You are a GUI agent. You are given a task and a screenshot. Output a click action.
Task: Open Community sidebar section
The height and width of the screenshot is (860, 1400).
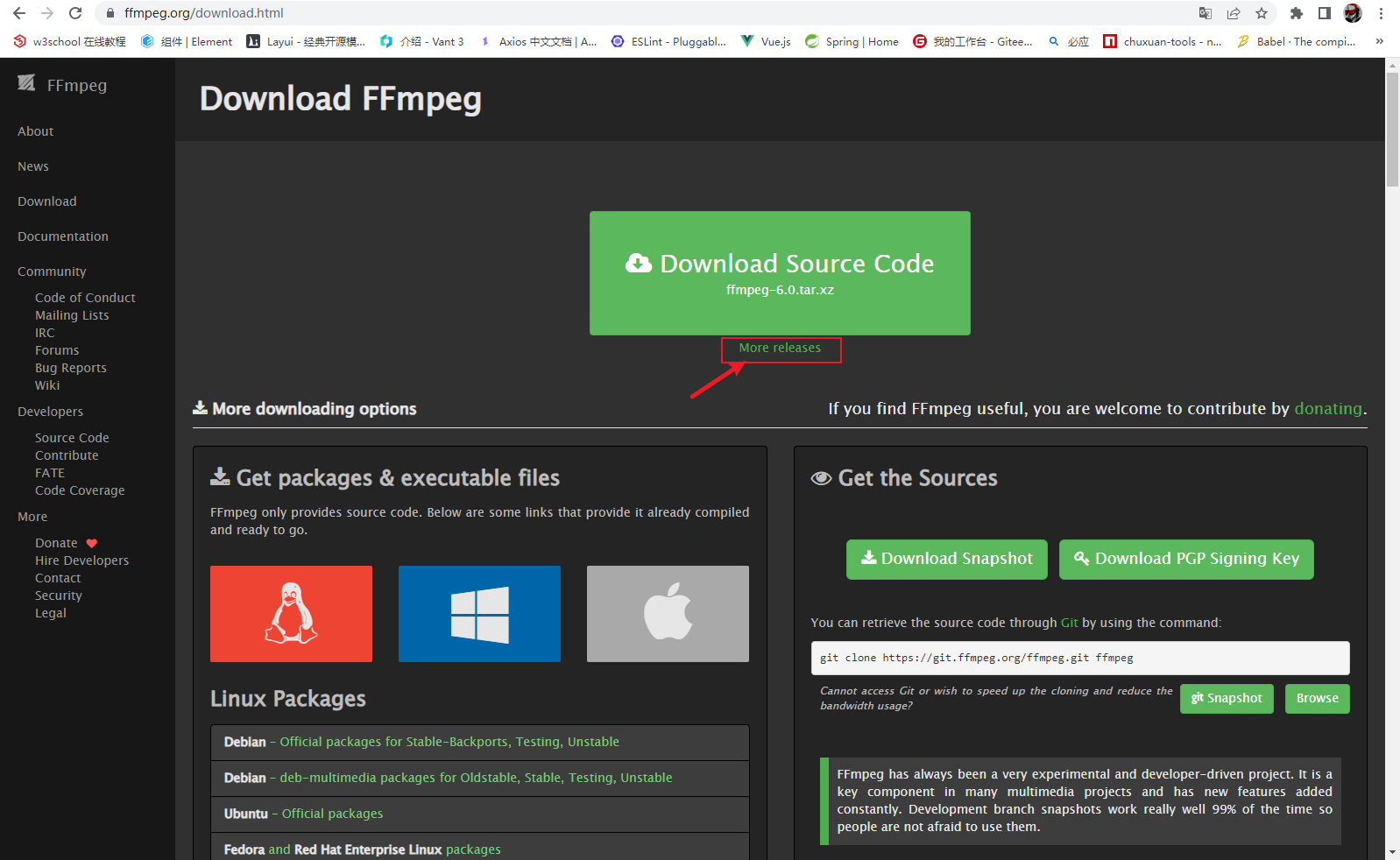point(52,271)
